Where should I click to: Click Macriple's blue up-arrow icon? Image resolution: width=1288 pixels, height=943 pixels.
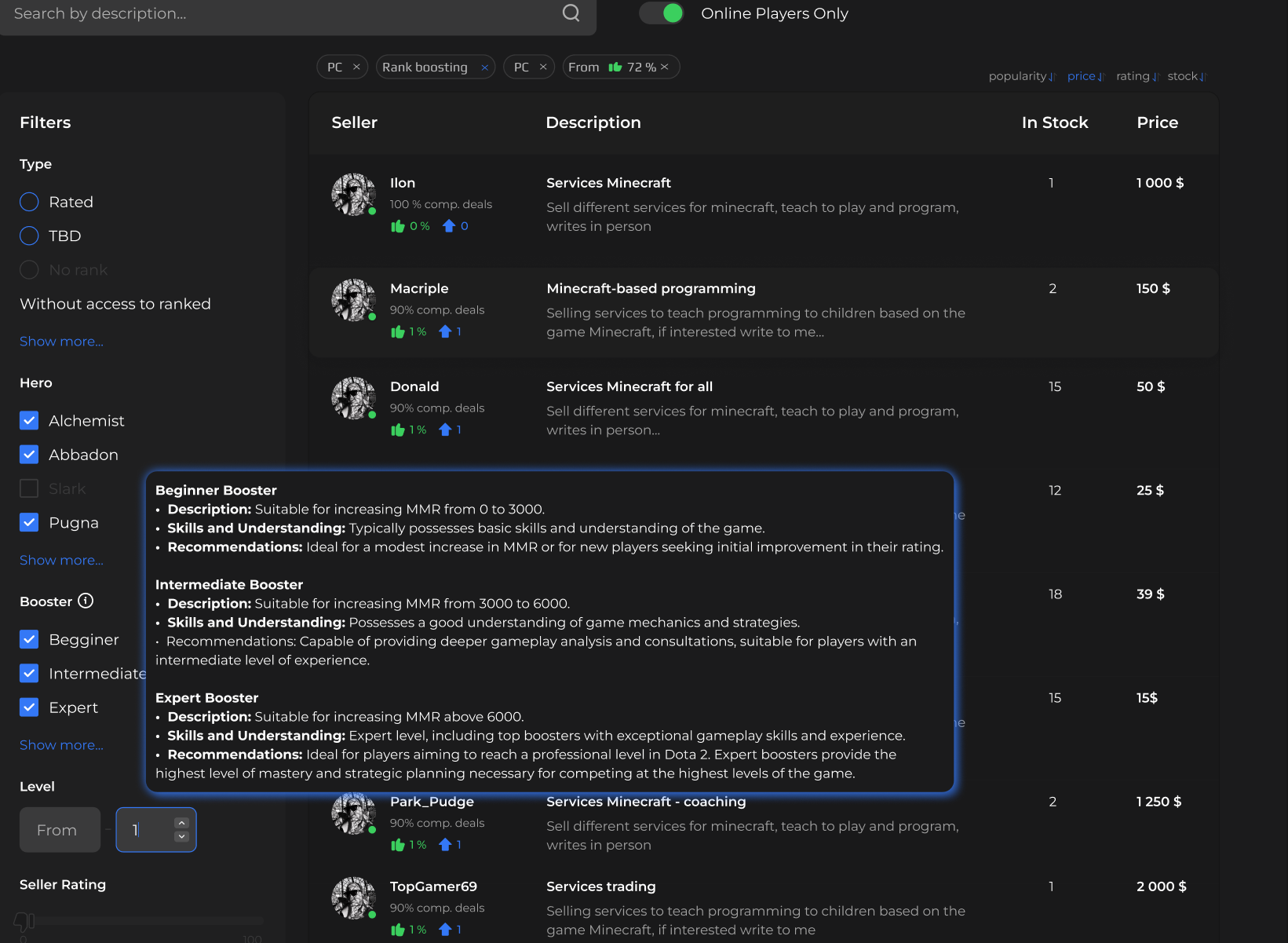click(445, 332)
